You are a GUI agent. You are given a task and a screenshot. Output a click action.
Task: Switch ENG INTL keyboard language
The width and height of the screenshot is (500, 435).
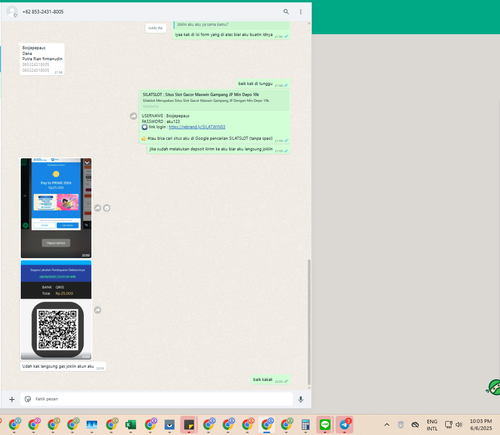click(432, 425)
